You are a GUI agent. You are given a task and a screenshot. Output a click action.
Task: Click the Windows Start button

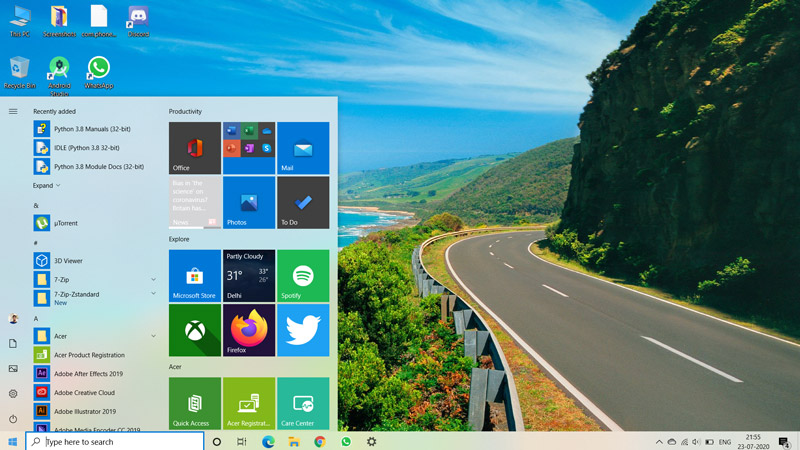(x=13, y=441)
